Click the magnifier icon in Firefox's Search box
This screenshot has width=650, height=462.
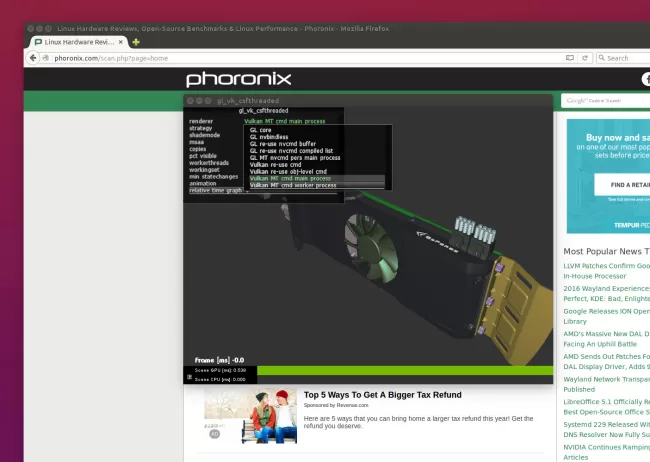pos(601,58)
